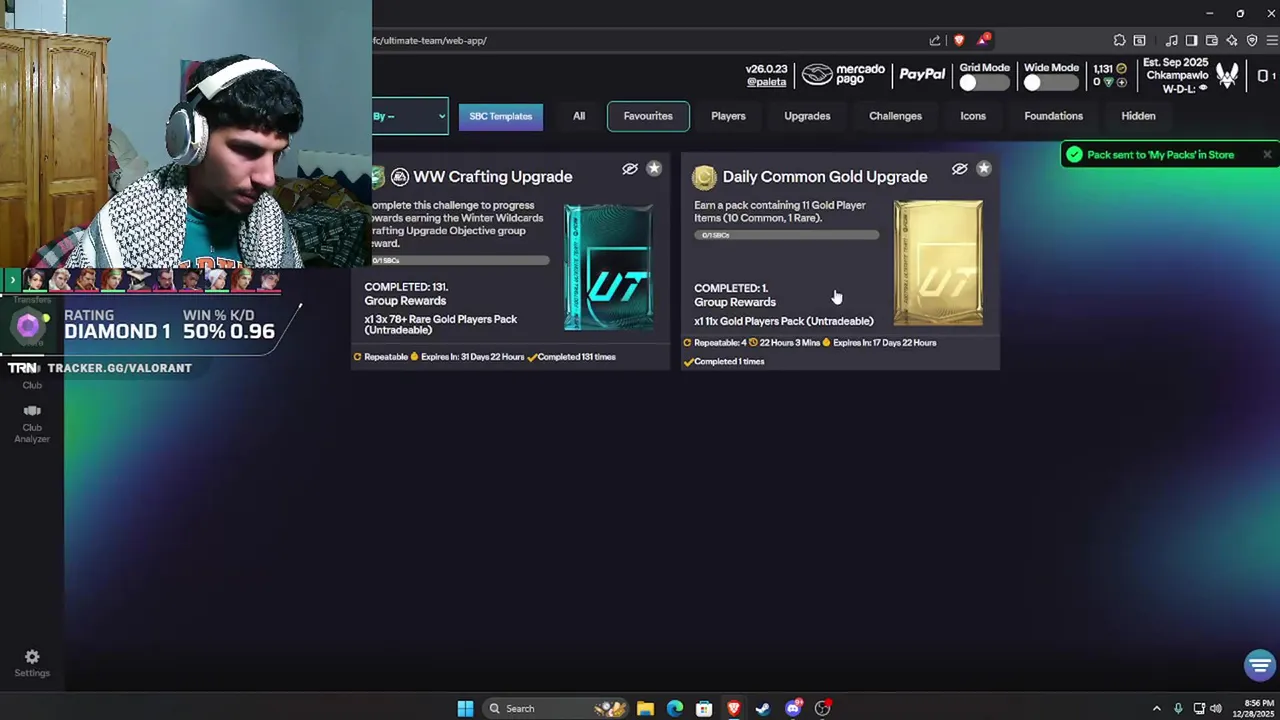Viewport: 1280px width, 720px height.
Task: Open the Brave Wallet icon
Action: tap(1211, 40)
